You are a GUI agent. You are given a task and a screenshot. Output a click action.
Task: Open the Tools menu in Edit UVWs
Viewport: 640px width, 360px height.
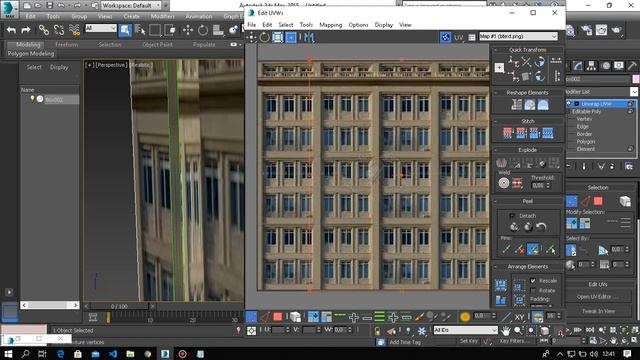point(306,25)
